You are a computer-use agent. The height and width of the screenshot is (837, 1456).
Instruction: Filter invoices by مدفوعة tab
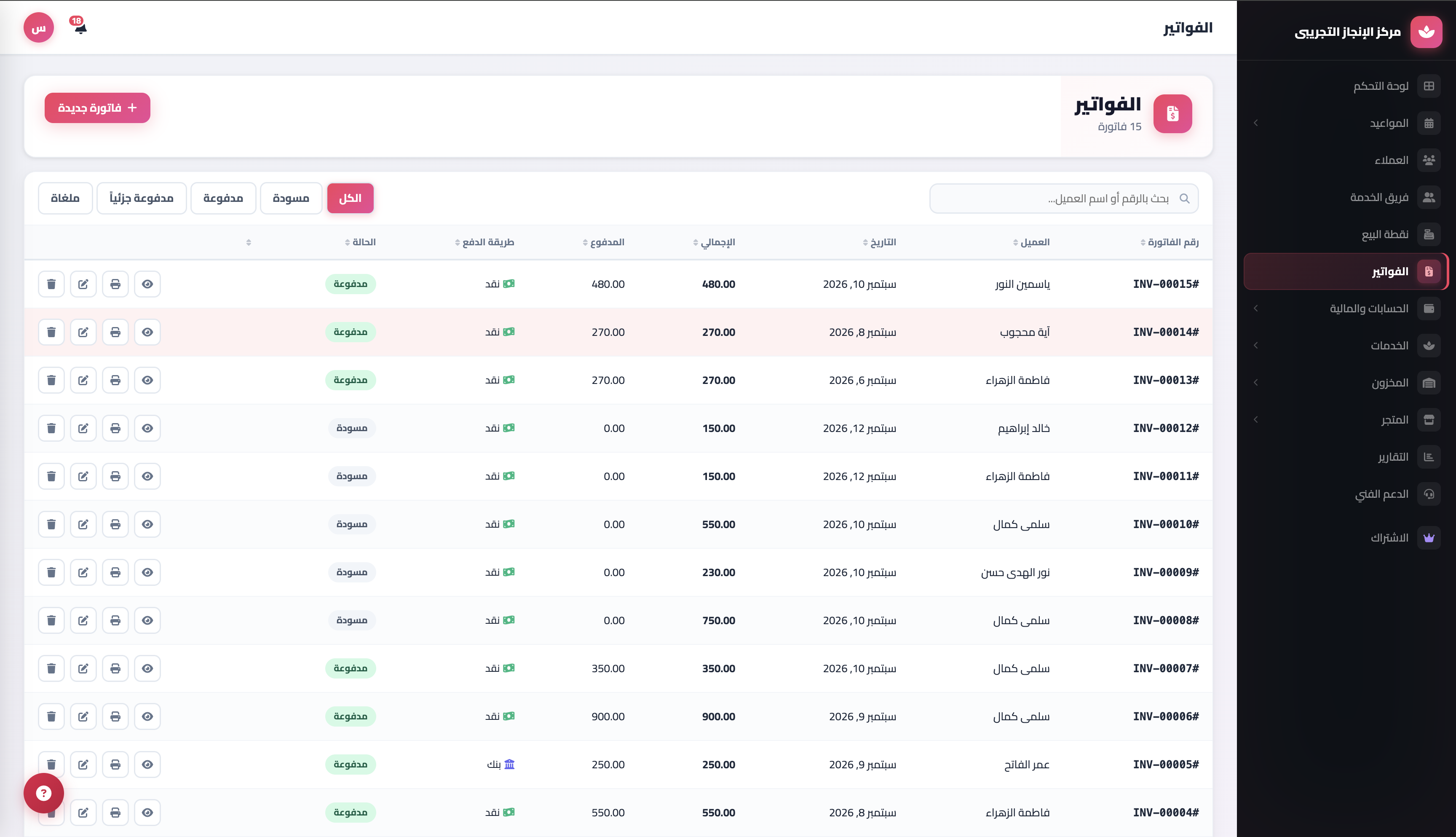tap(223, 199)
